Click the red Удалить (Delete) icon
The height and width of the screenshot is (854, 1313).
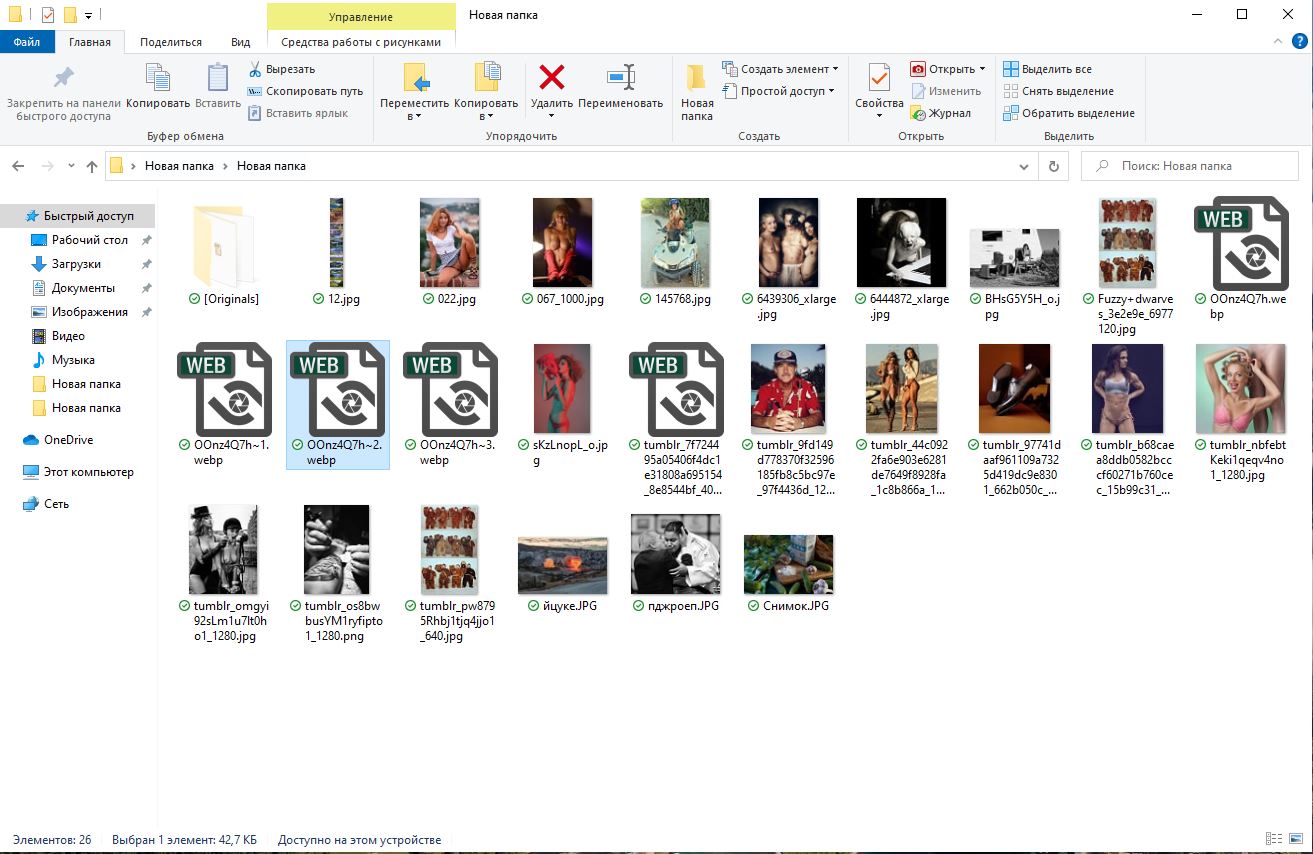(x=551, y=78)
